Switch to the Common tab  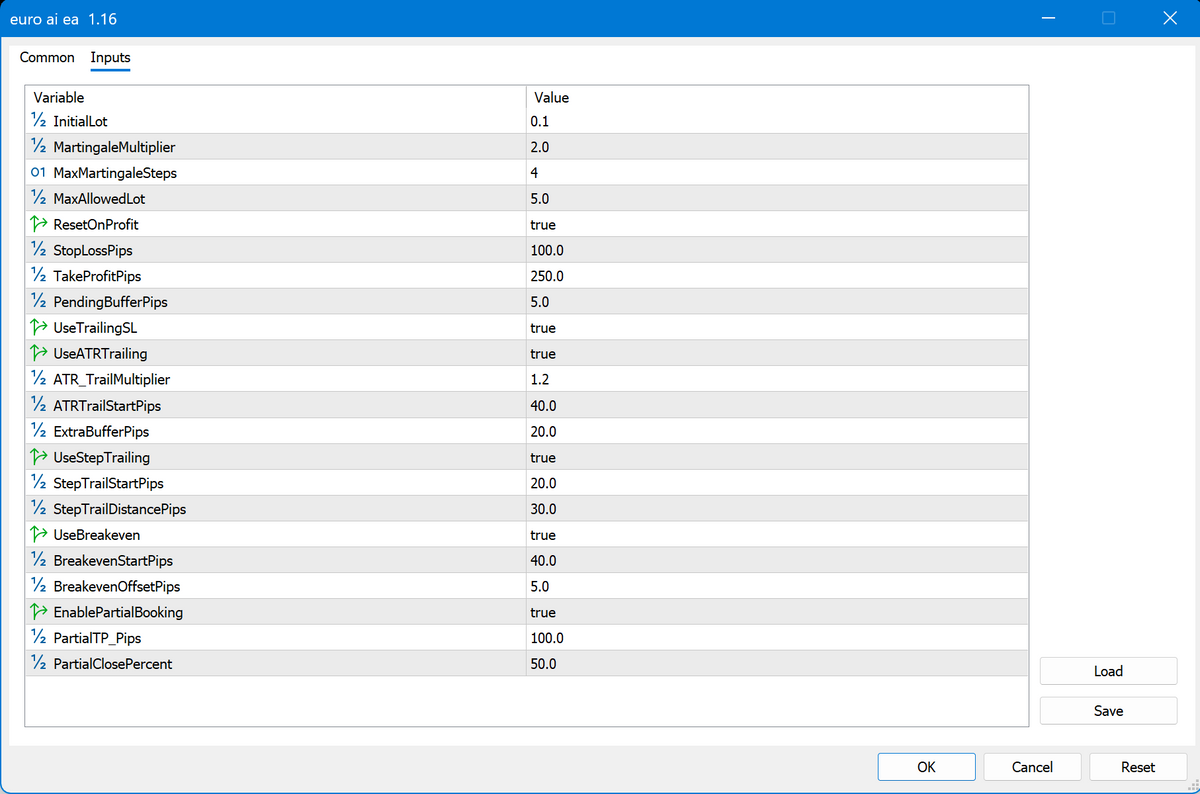(47, 58)
